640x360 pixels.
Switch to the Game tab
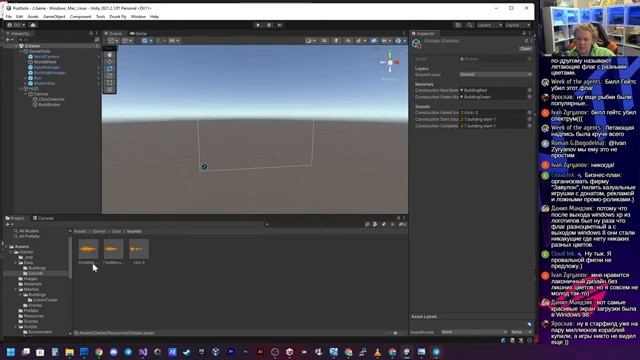(x=138, y=33)
